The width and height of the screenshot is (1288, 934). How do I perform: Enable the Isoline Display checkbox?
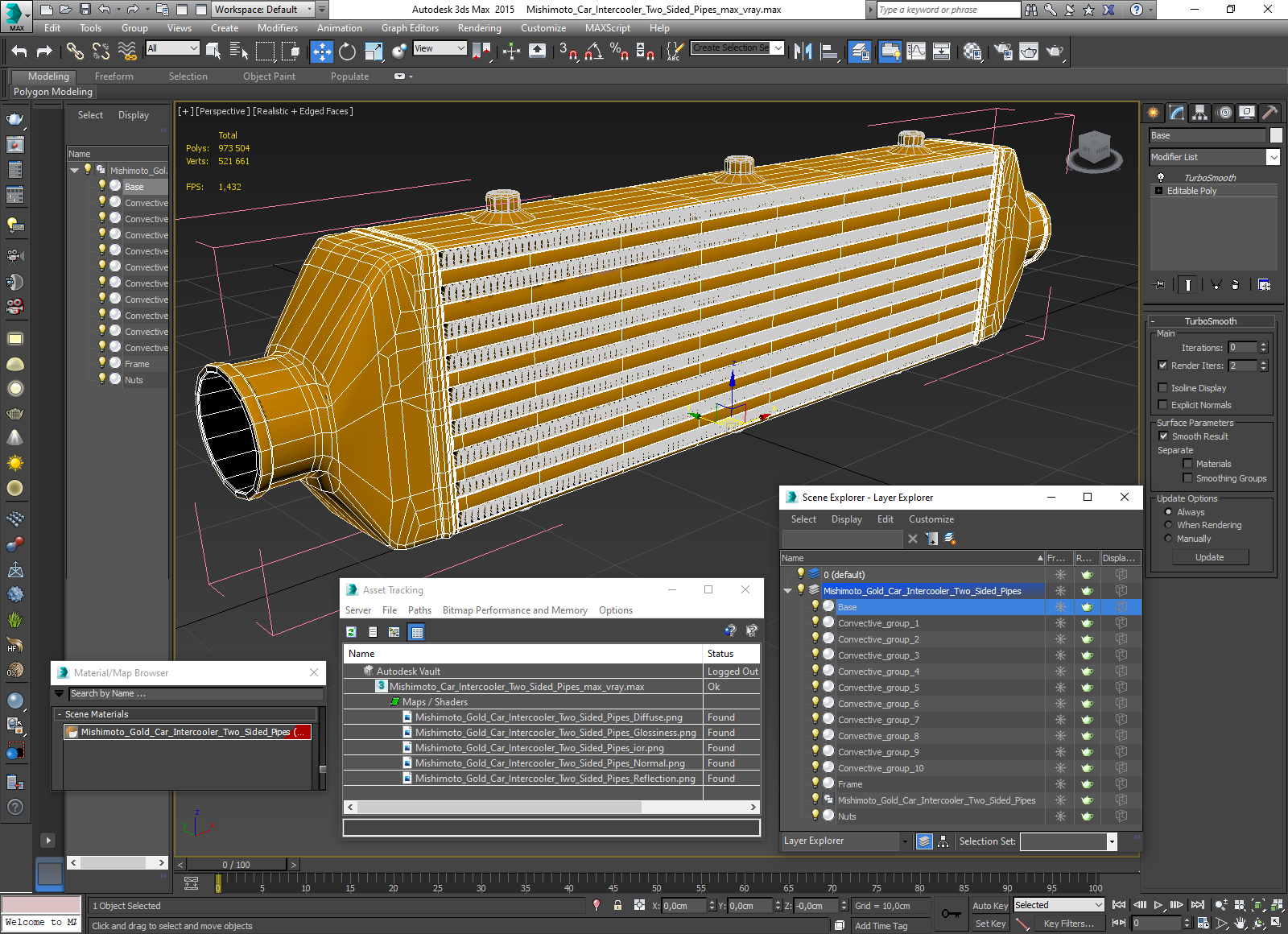pos(1162,388)
